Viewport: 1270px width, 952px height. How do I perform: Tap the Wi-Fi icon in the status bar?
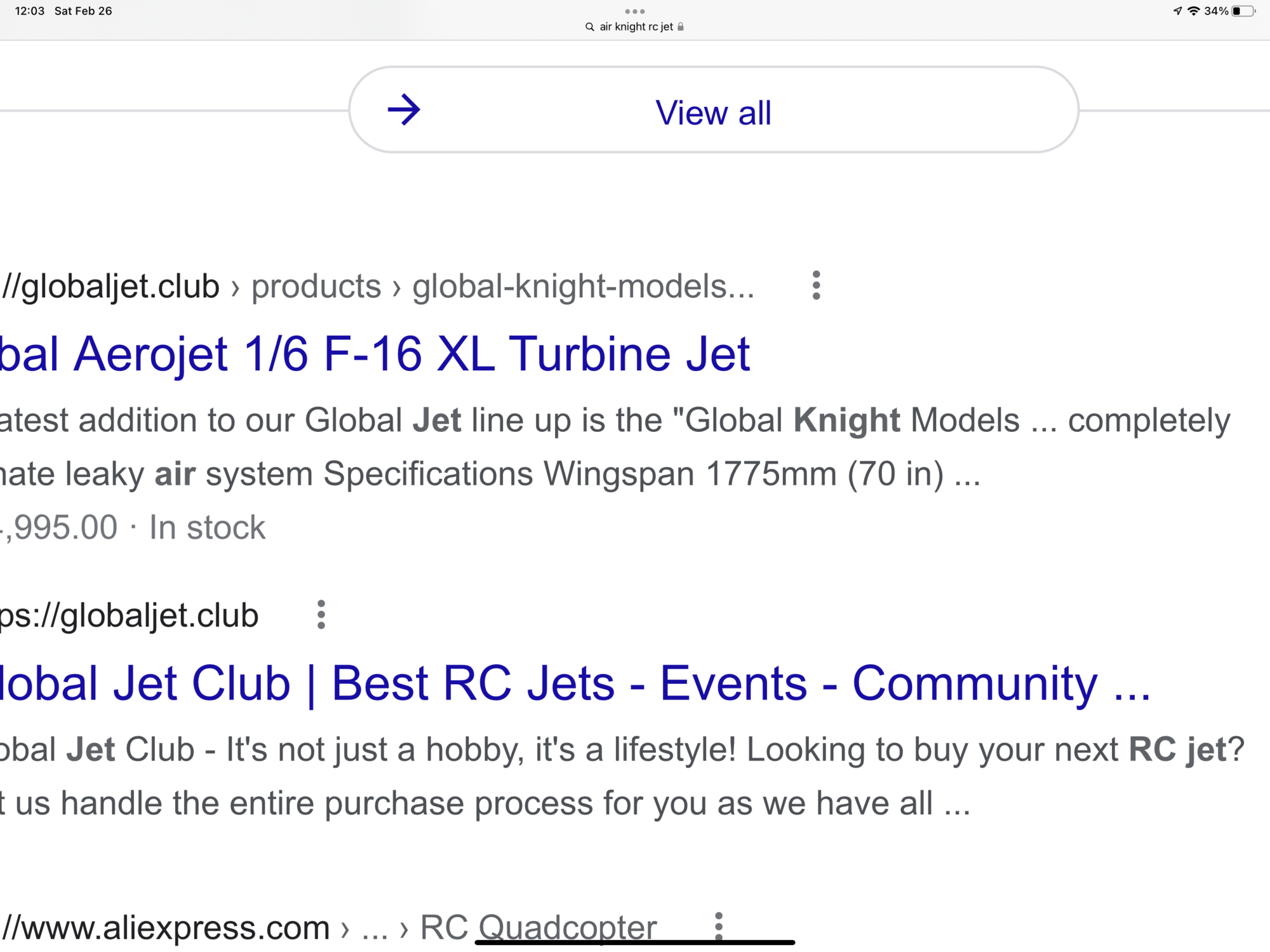[1194, 11]
